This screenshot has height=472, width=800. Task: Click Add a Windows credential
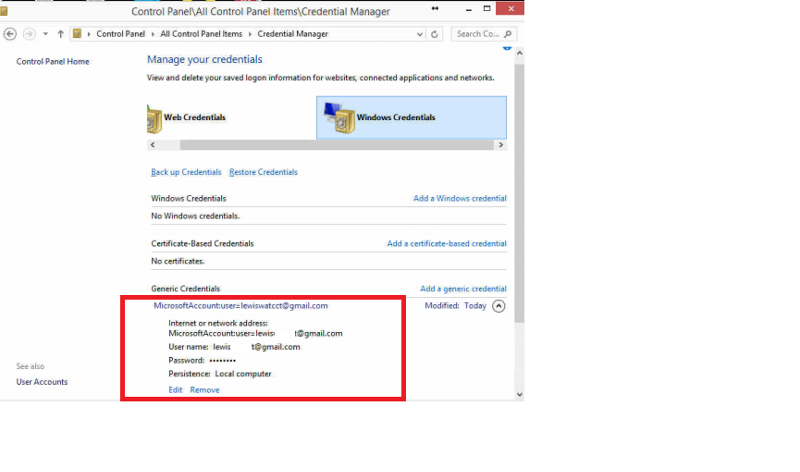(460, 198)
